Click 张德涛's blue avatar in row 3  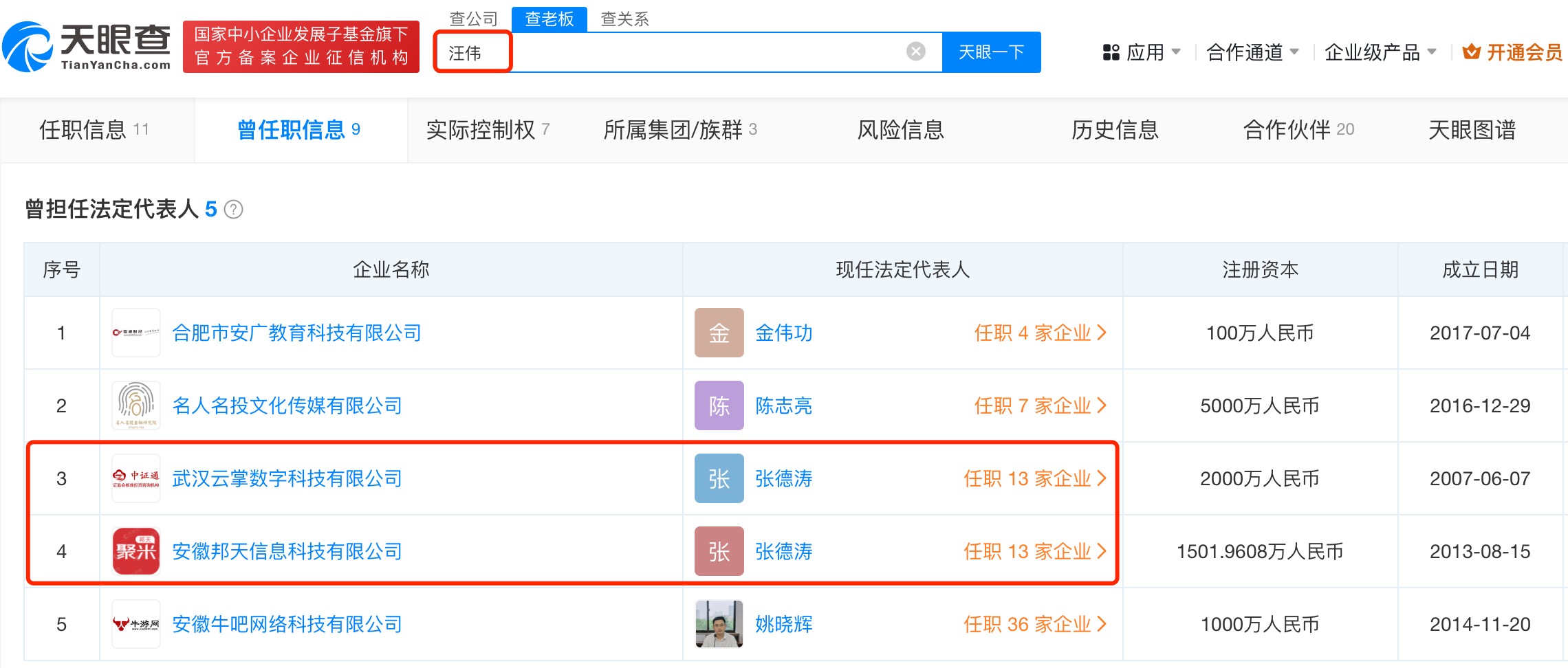[718, 479]
